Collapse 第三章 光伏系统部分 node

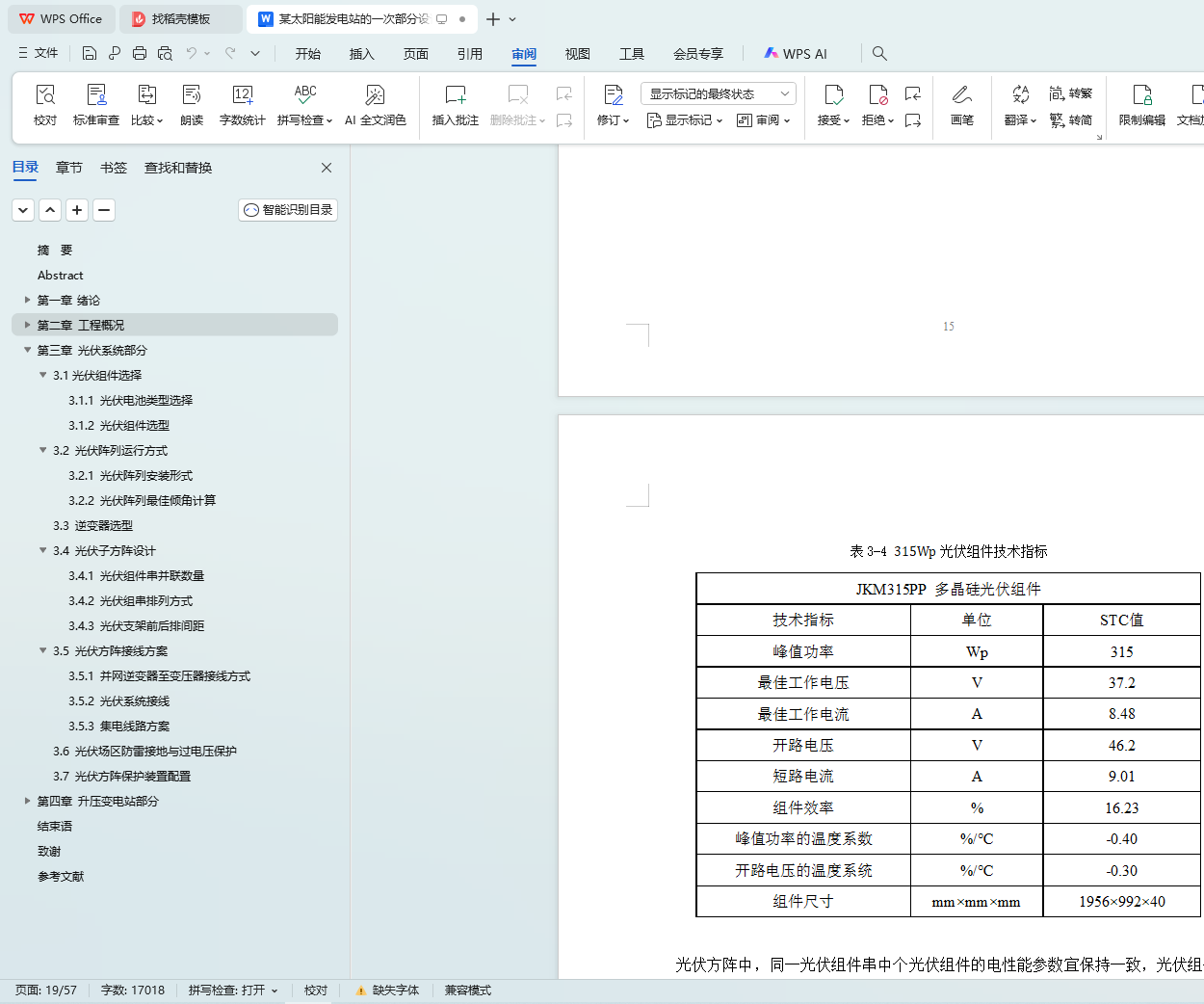point(27,350)
